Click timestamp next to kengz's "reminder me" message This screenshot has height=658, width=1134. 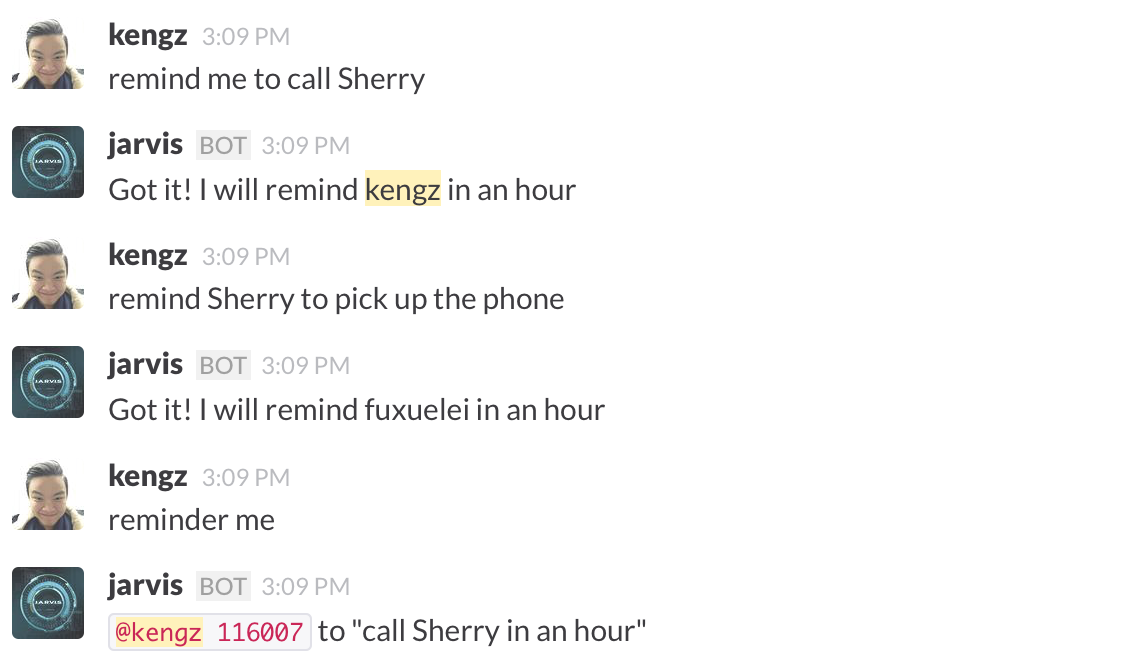pyautogui.click(x=246, y=478)
